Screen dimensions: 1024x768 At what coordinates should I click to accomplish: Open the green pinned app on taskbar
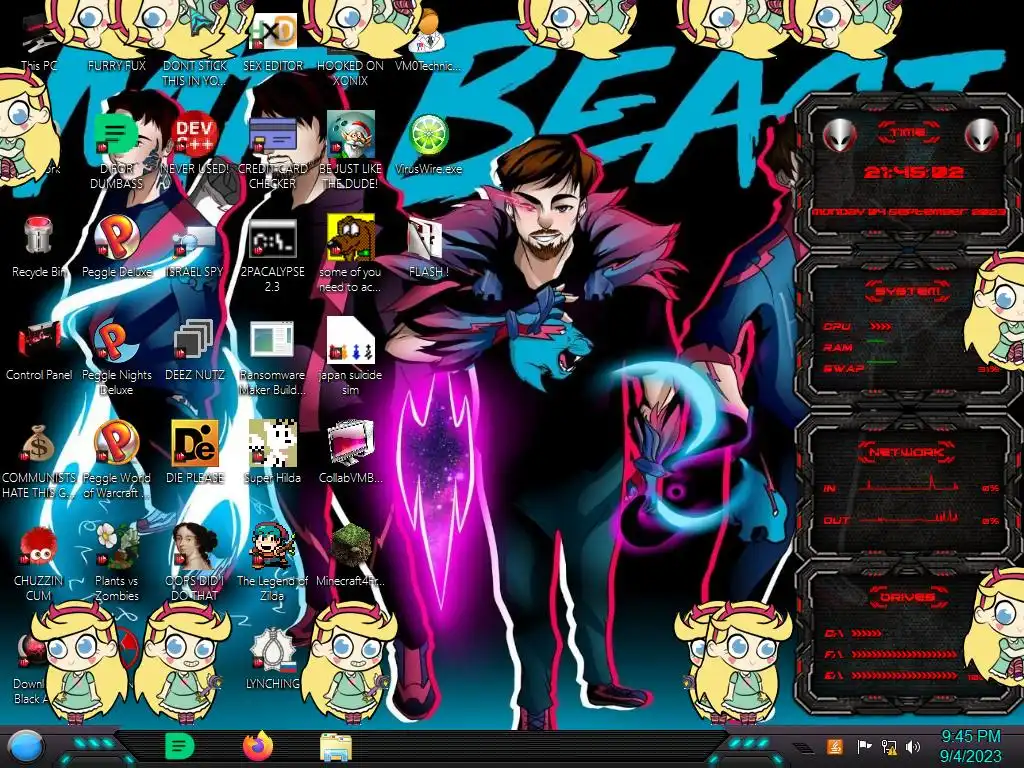point(179,746)
